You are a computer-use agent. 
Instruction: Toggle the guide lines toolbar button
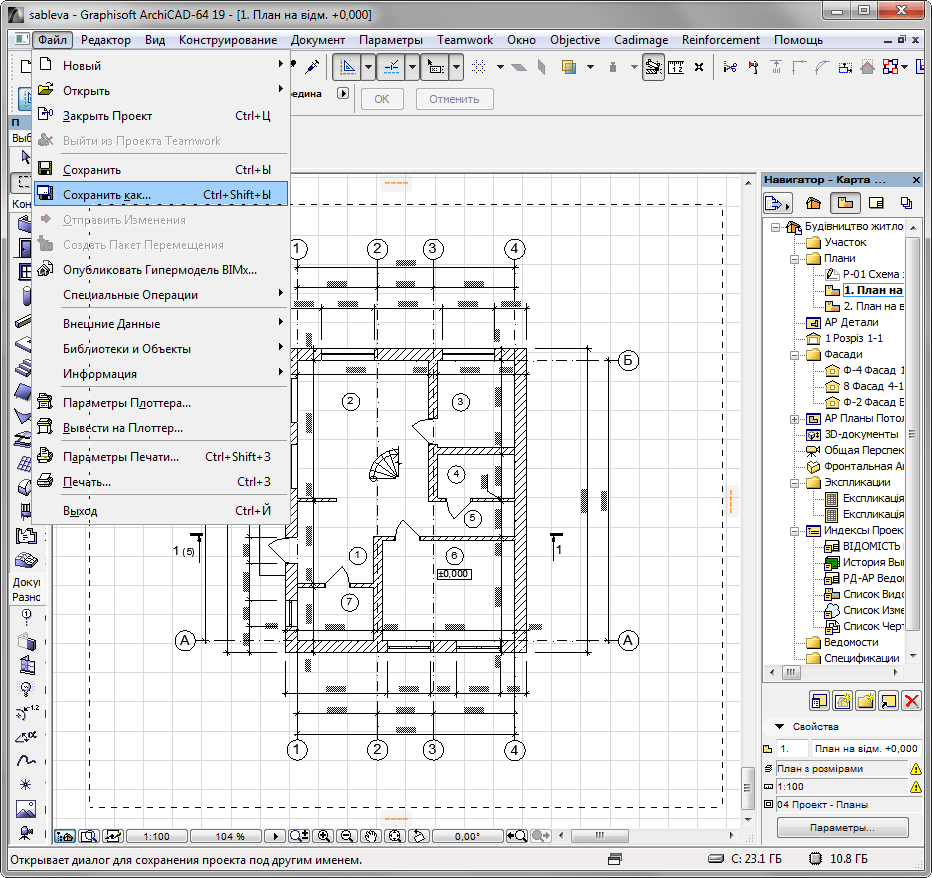tap(391, 67)
